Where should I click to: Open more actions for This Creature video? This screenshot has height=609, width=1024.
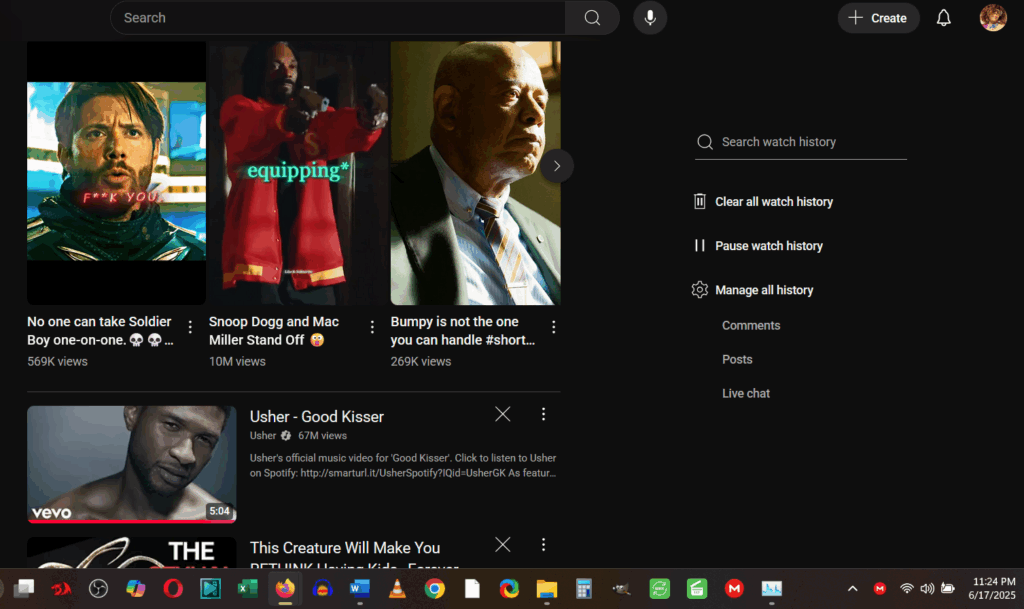[x=543, y=545]
